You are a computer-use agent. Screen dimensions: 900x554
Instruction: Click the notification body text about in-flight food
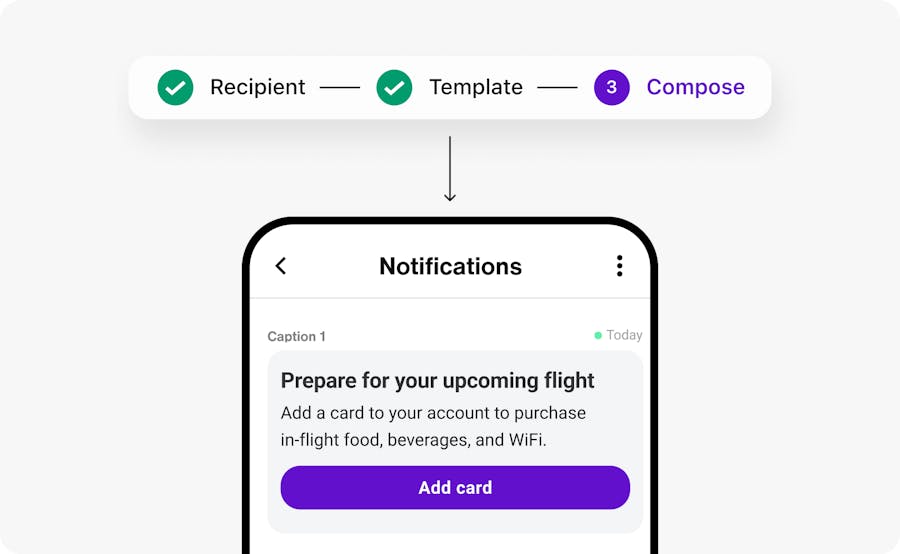433,426
